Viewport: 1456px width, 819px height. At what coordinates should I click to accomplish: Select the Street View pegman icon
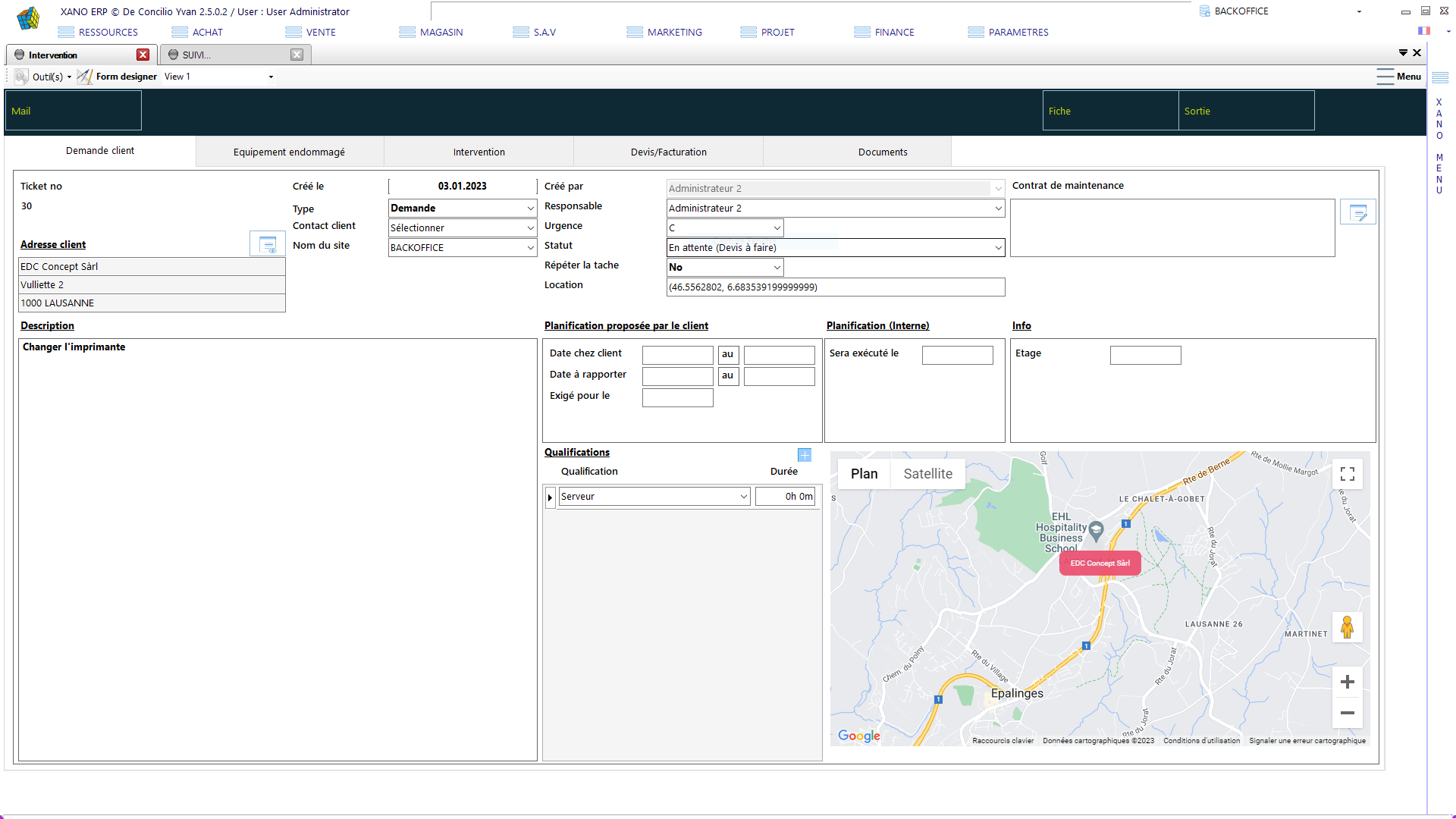(x=1347, y=627)
